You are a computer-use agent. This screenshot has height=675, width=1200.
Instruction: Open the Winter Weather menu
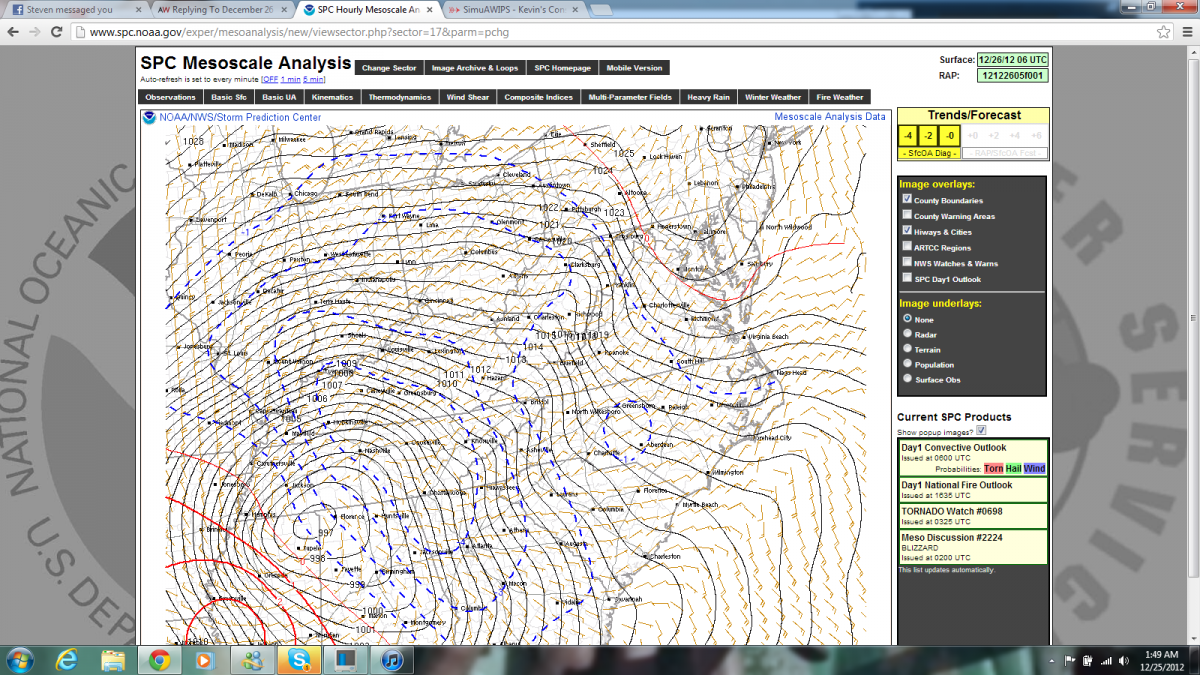tap(773, 97)
